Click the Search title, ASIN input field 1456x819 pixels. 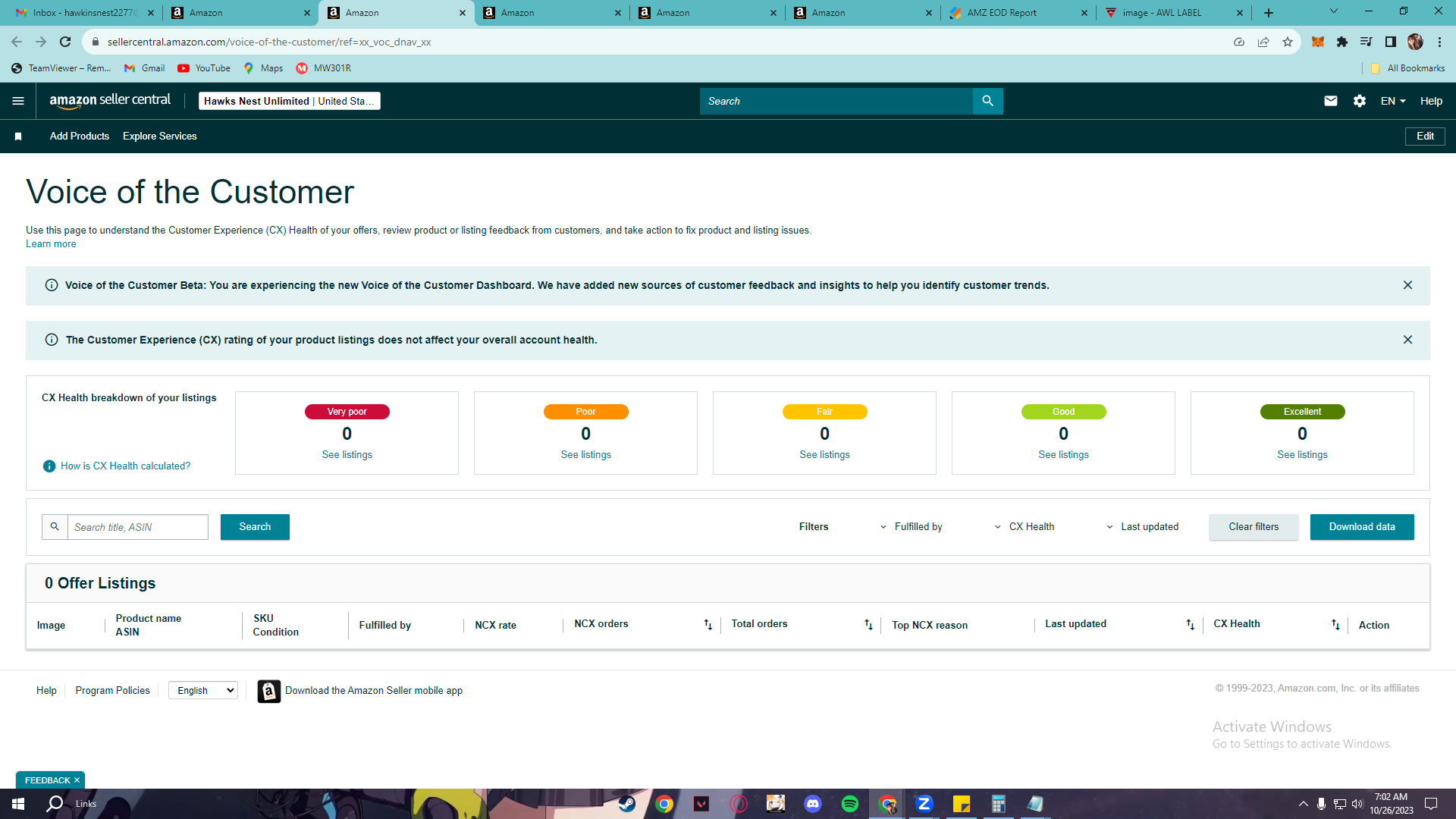[137, 527]
